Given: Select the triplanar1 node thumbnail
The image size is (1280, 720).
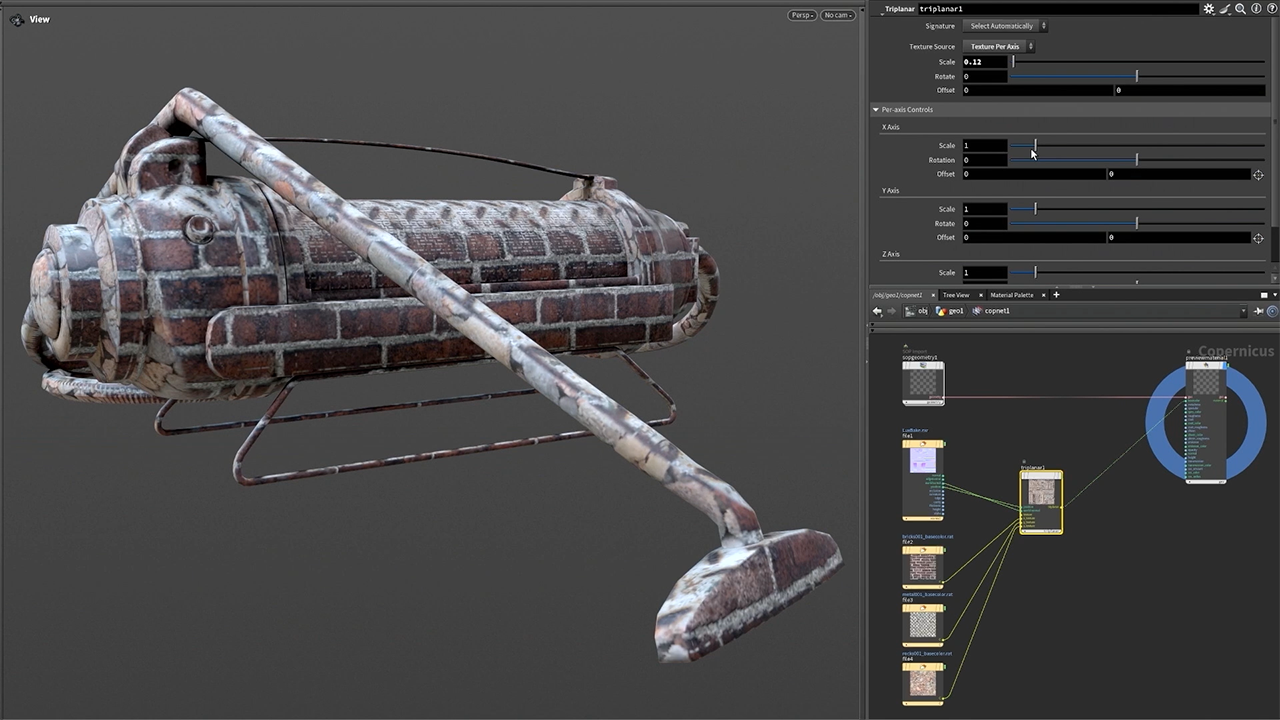Looking at the screenshot, I should [x=1041, y=491].
